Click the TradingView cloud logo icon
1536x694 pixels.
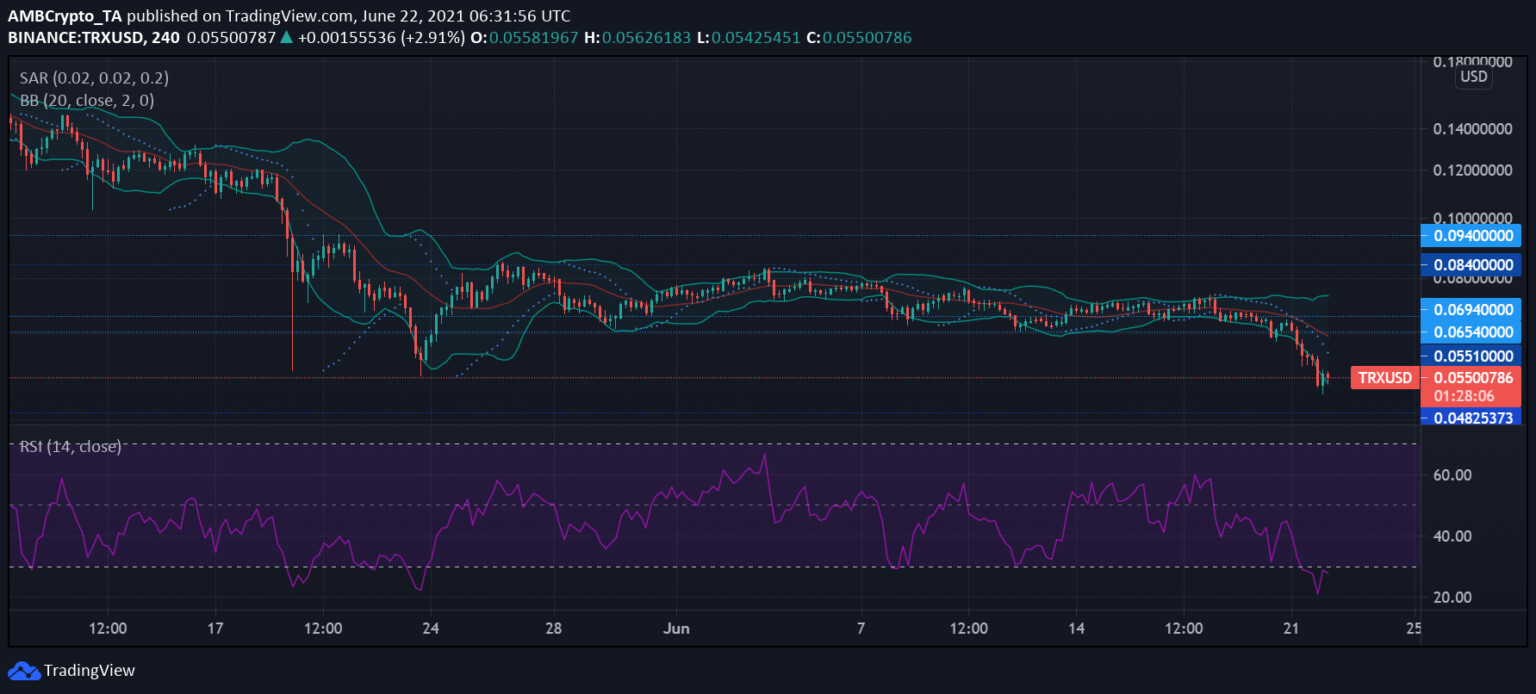pyautogui.click(x=22, y=670)
